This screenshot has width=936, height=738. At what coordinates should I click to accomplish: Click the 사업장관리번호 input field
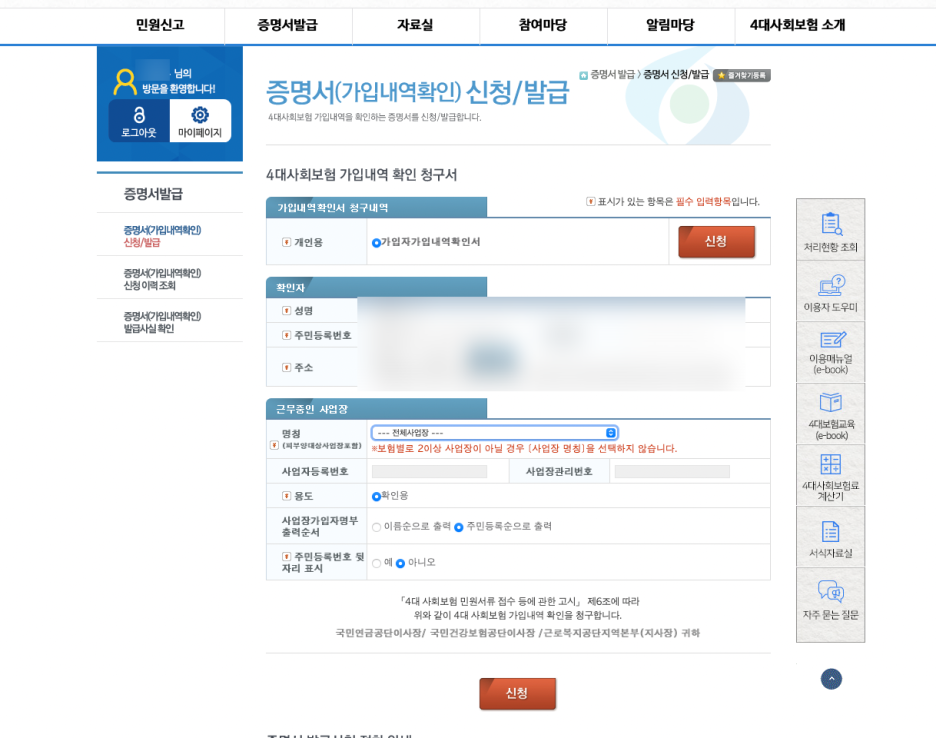tap(672, 472)
